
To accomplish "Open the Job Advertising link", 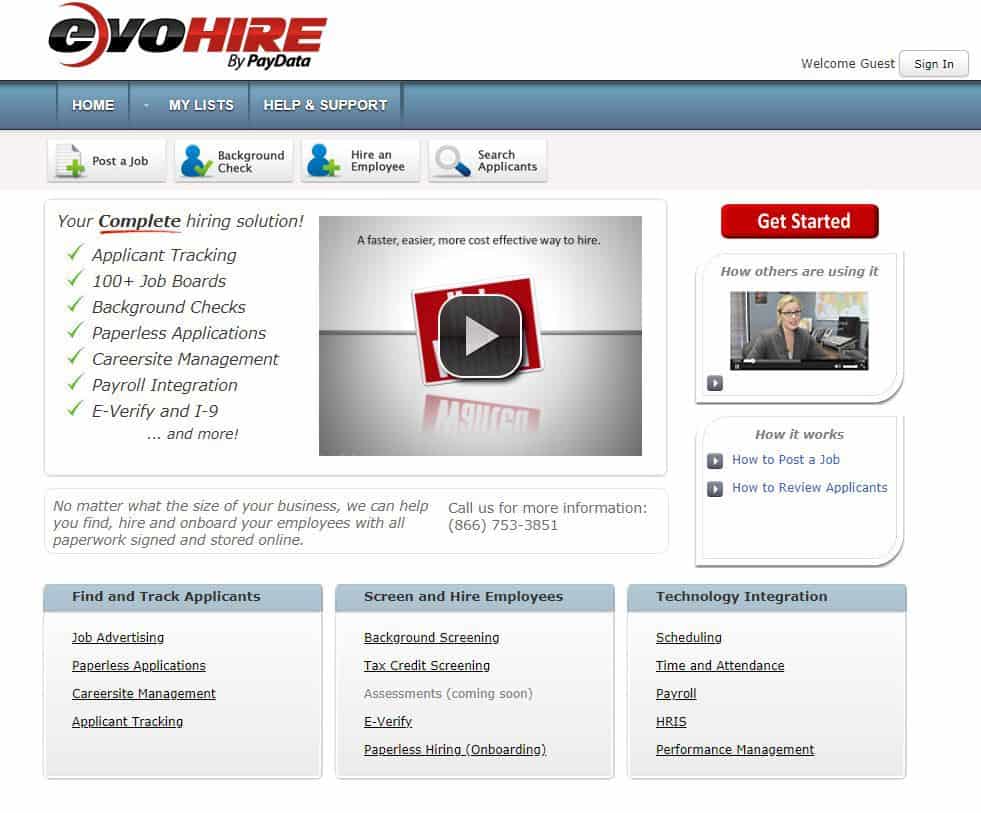I will point(118,637).
